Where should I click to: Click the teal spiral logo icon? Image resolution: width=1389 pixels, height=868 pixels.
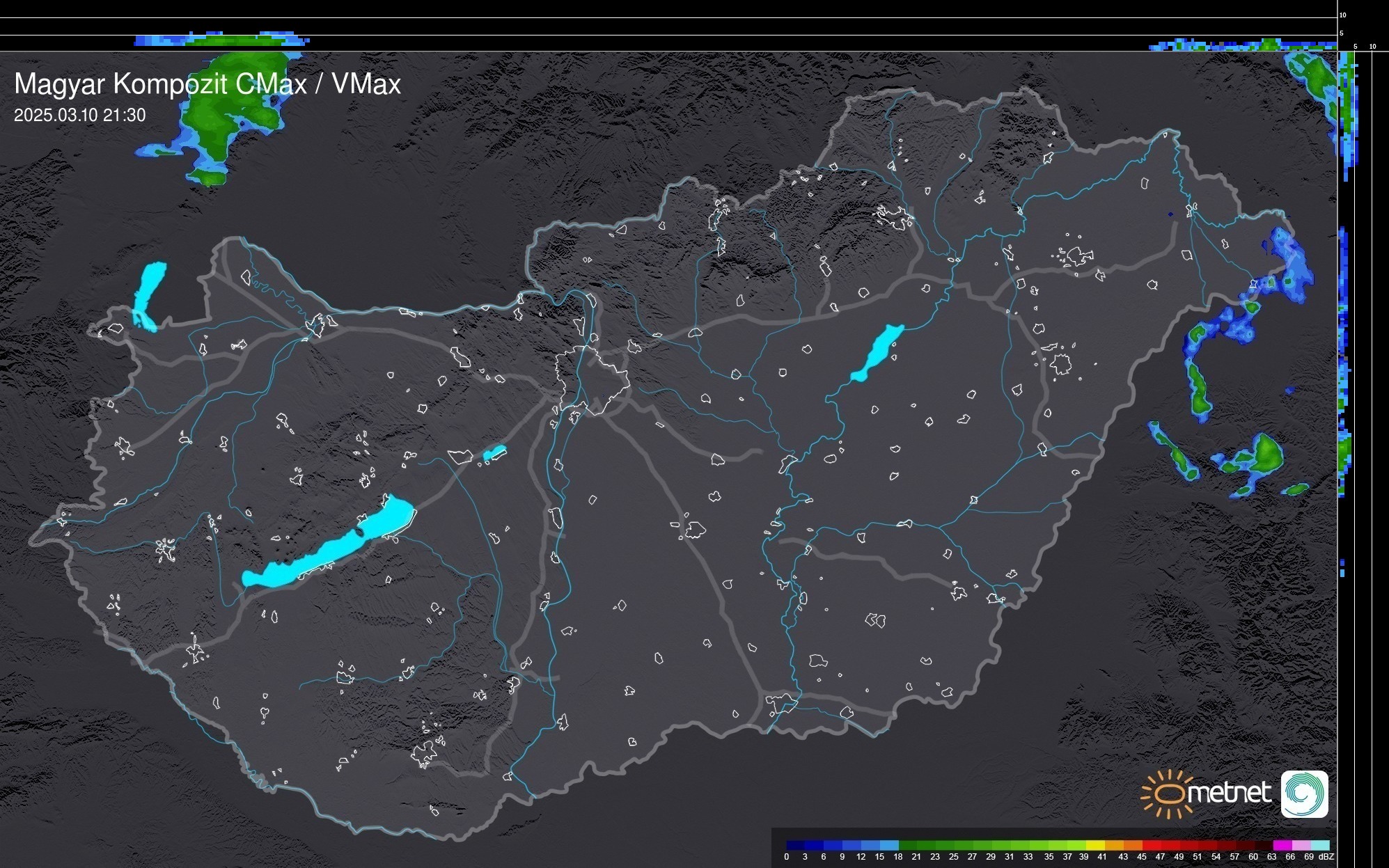(1304, 794)
